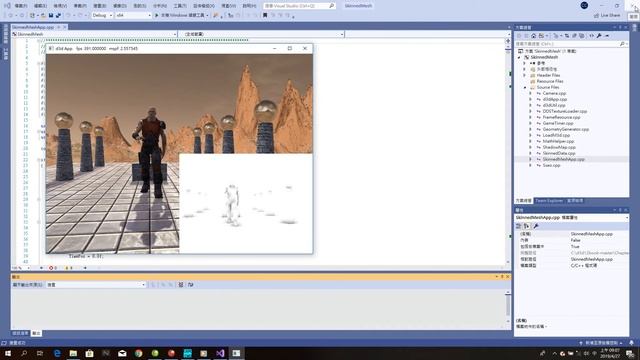The image size is (640, 360).
Task: Open the Output source dropdown
Action: 96,284
